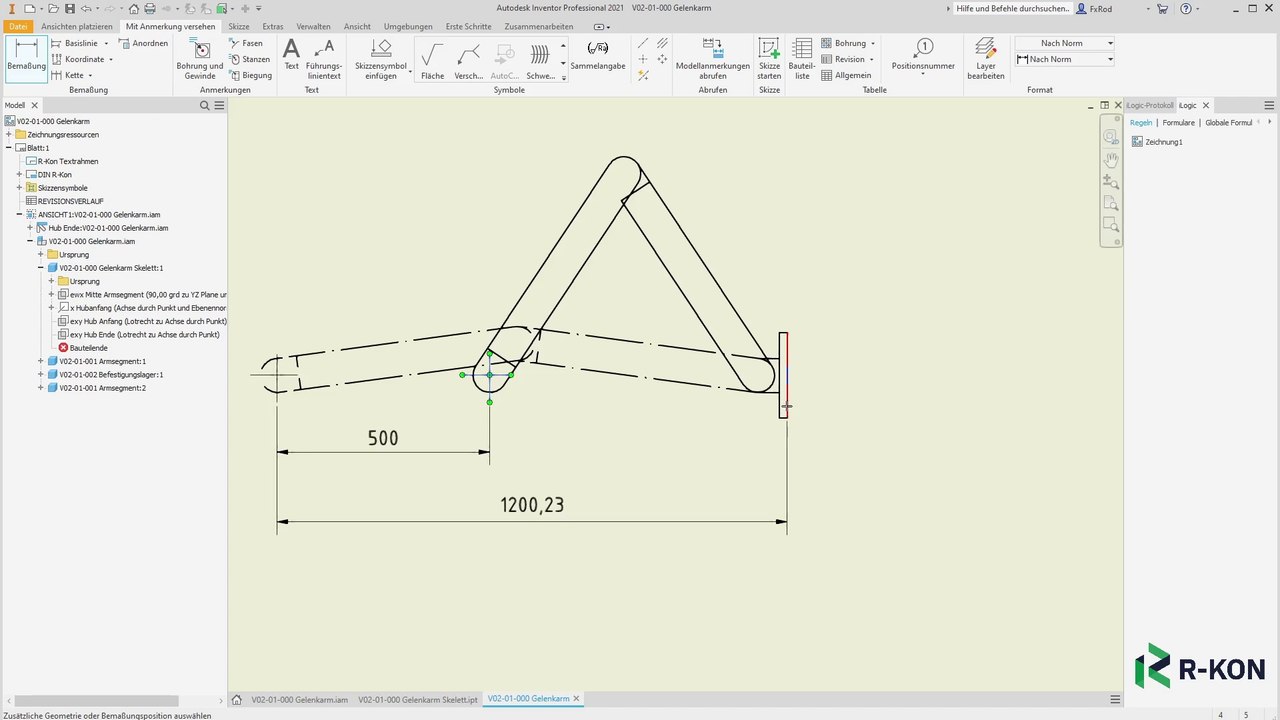Image resolution: width=1280 pixels, height=720 pixels.
Task: Open the V02-01-000 Gelenkarm Skelett.ipt document tab
Action: (x=417, y=700)
